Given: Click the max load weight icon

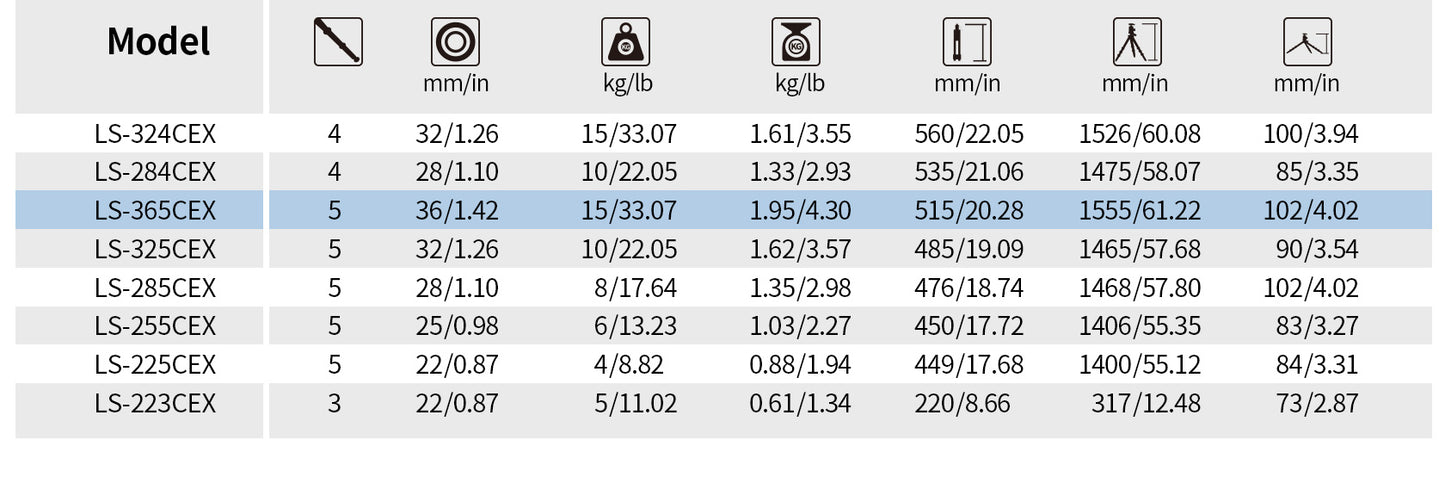Looking at the screenshot, I should [x=626, y=42].
